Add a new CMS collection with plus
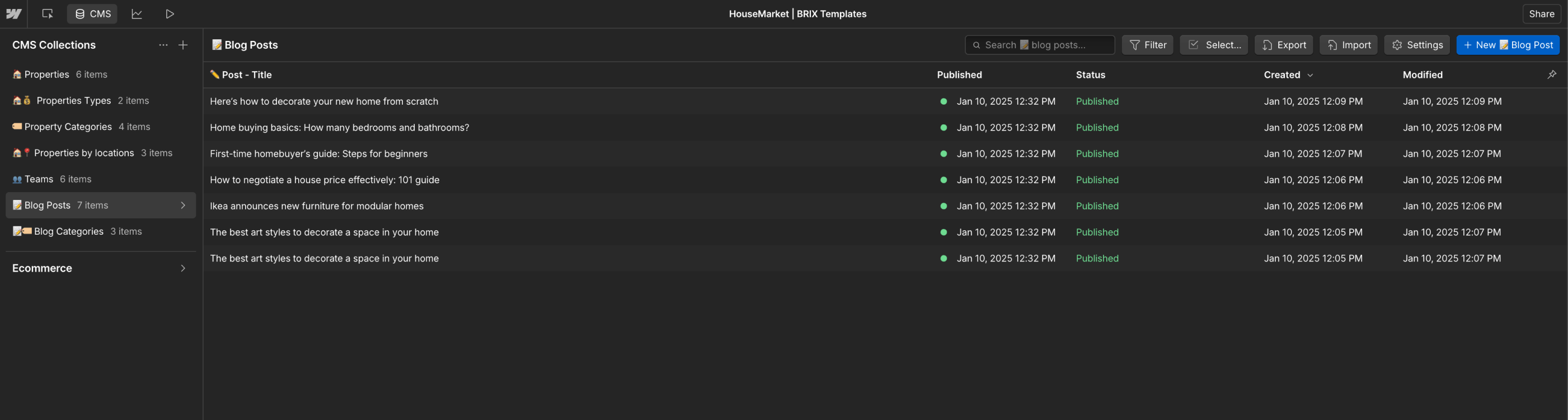This screenshot has width=1568, height=420. pos(183,45)
